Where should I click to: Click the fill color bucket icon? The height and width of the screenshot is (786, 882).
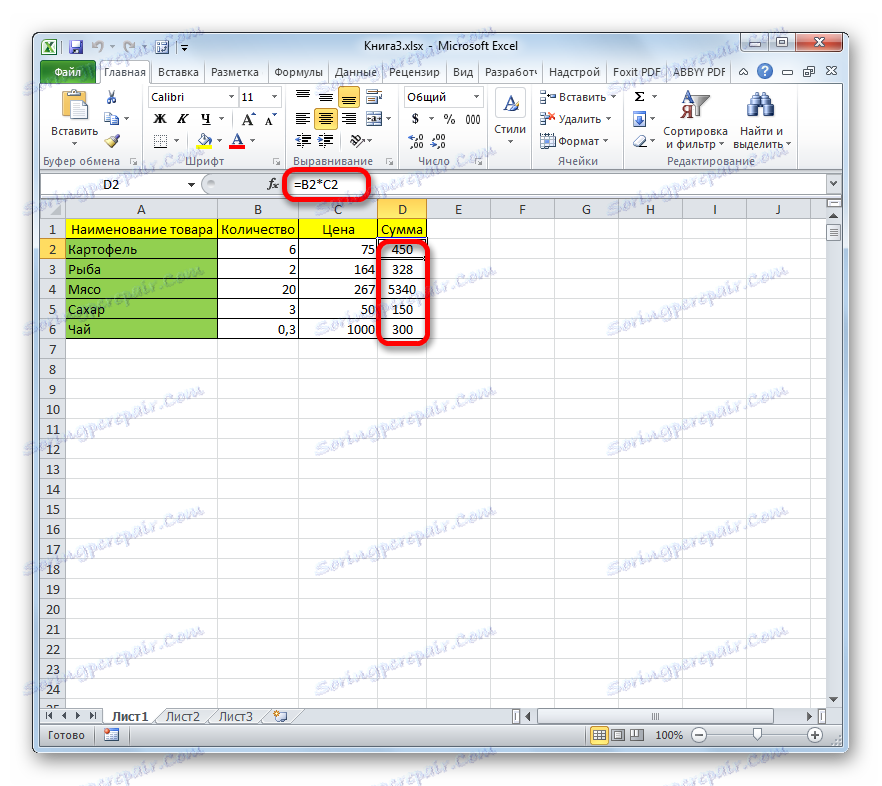click(204, 141)
